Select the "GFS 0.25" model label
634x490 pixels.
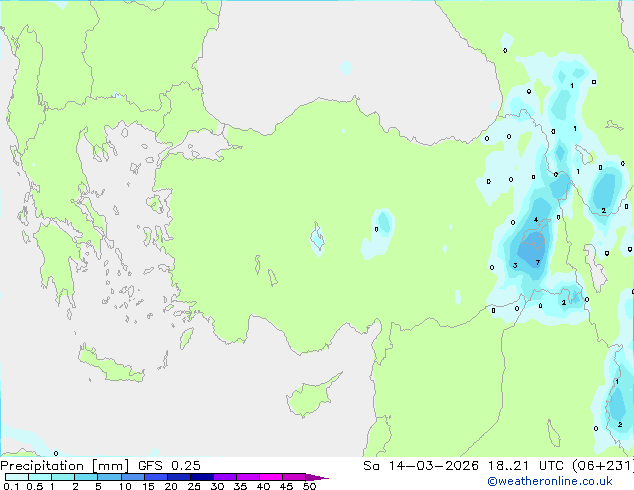pos(169,466)
